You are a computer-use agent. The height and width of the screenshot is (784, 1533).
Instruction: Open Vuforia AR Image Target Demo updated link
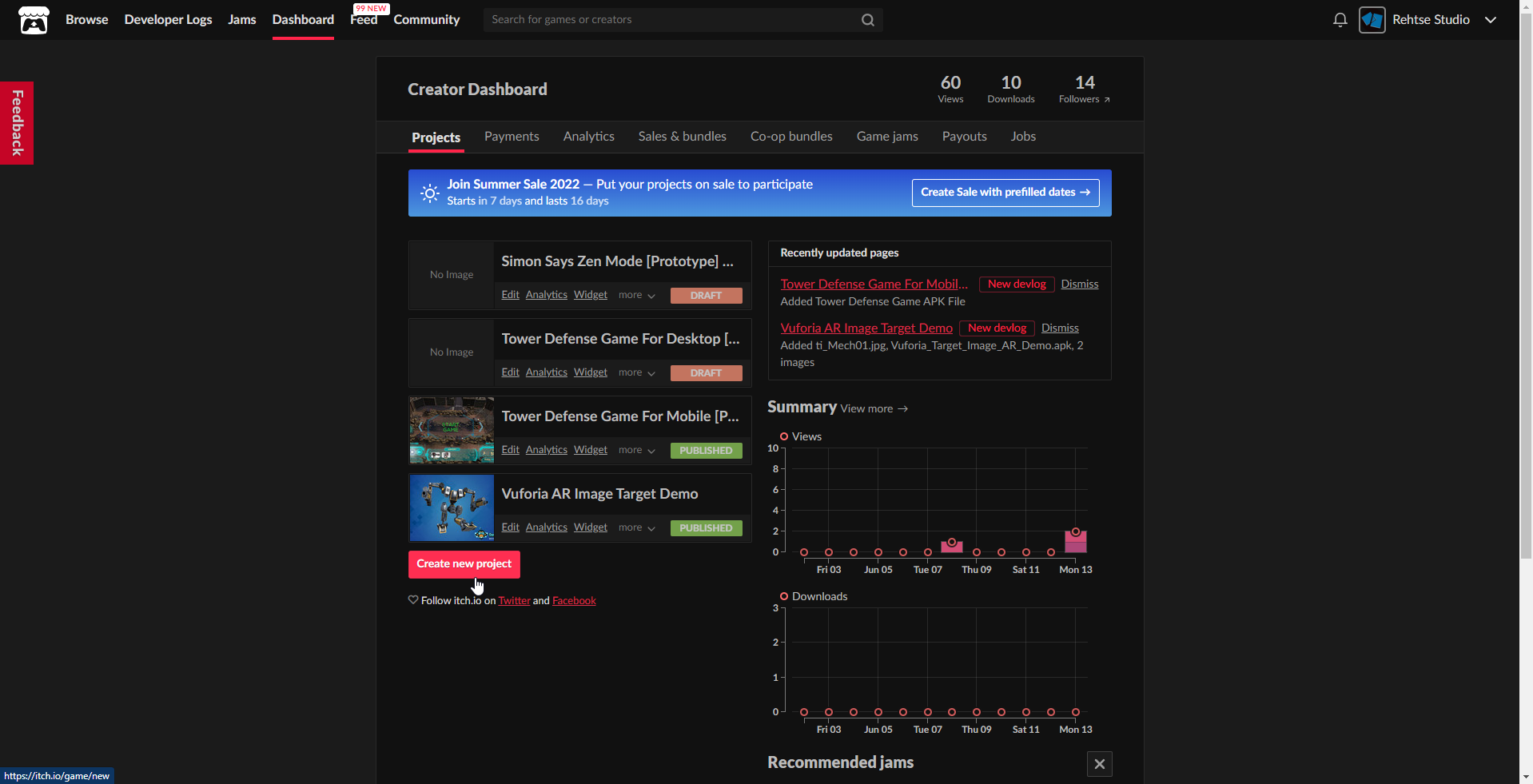click(x=866, y=328)
